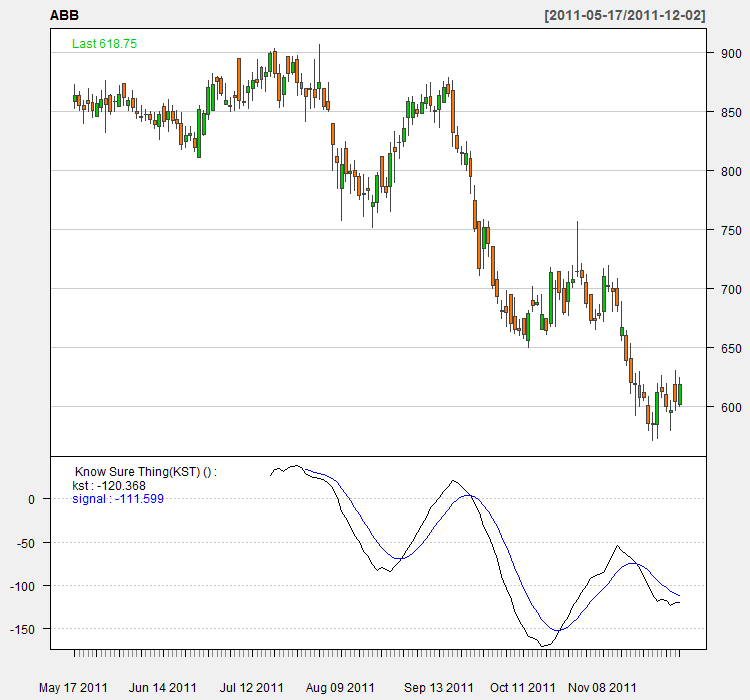Click the 850 price axis label
750x700 pixels.
(x=731, y=112)
